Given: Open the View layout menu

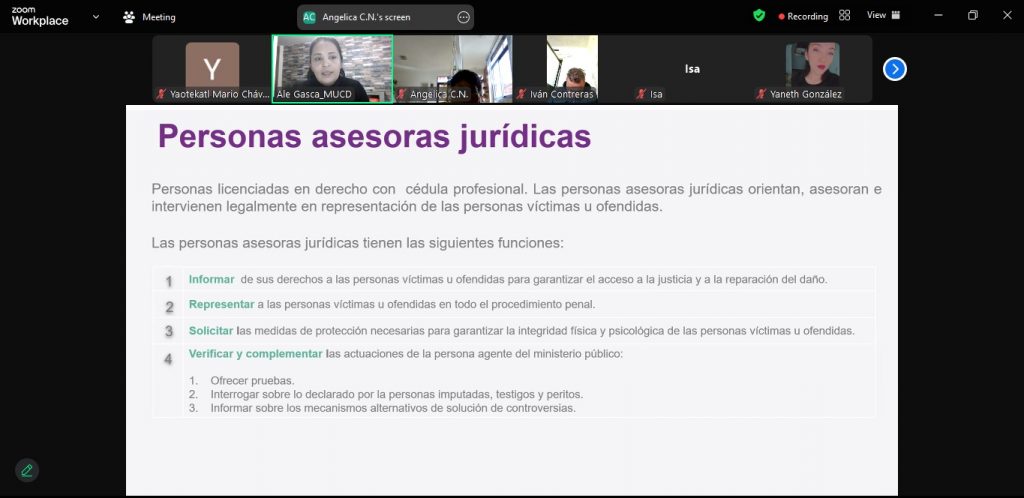Looking at the screenshot, I should coord(883,16).
